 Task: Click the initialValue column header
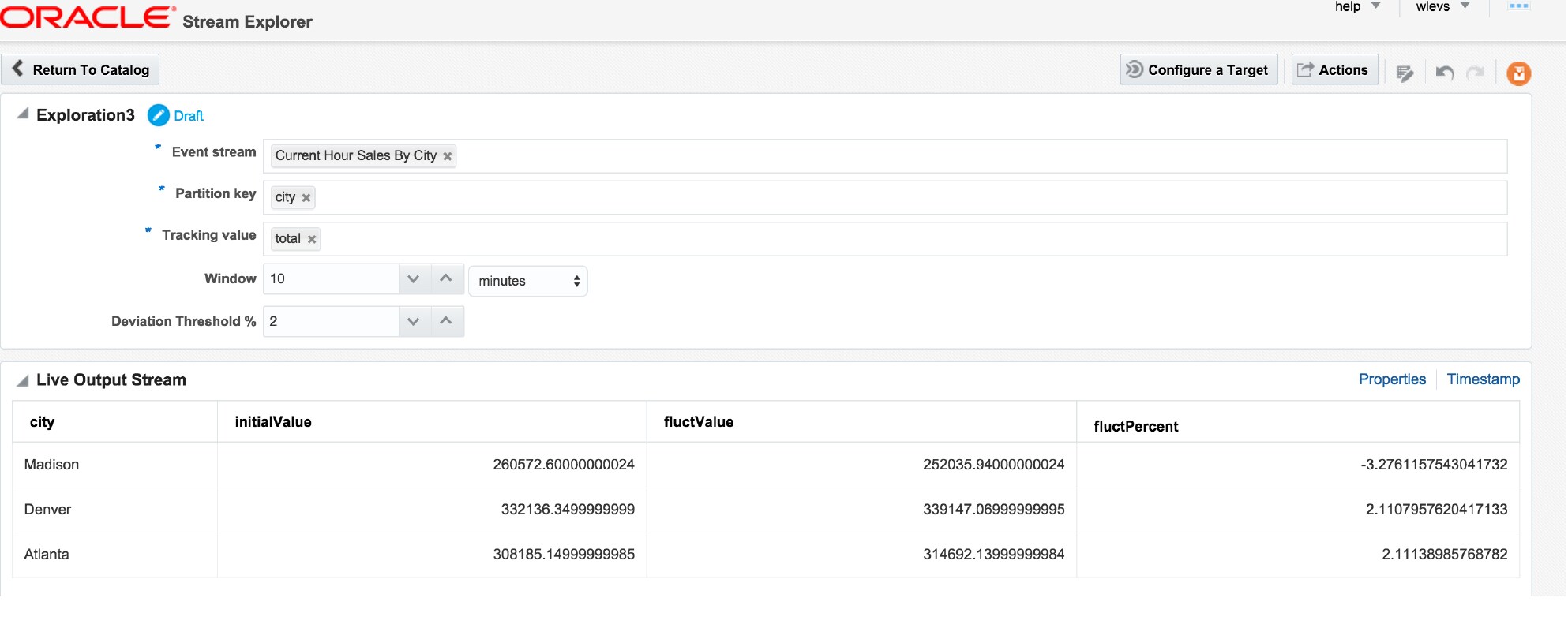click(432, 422)
